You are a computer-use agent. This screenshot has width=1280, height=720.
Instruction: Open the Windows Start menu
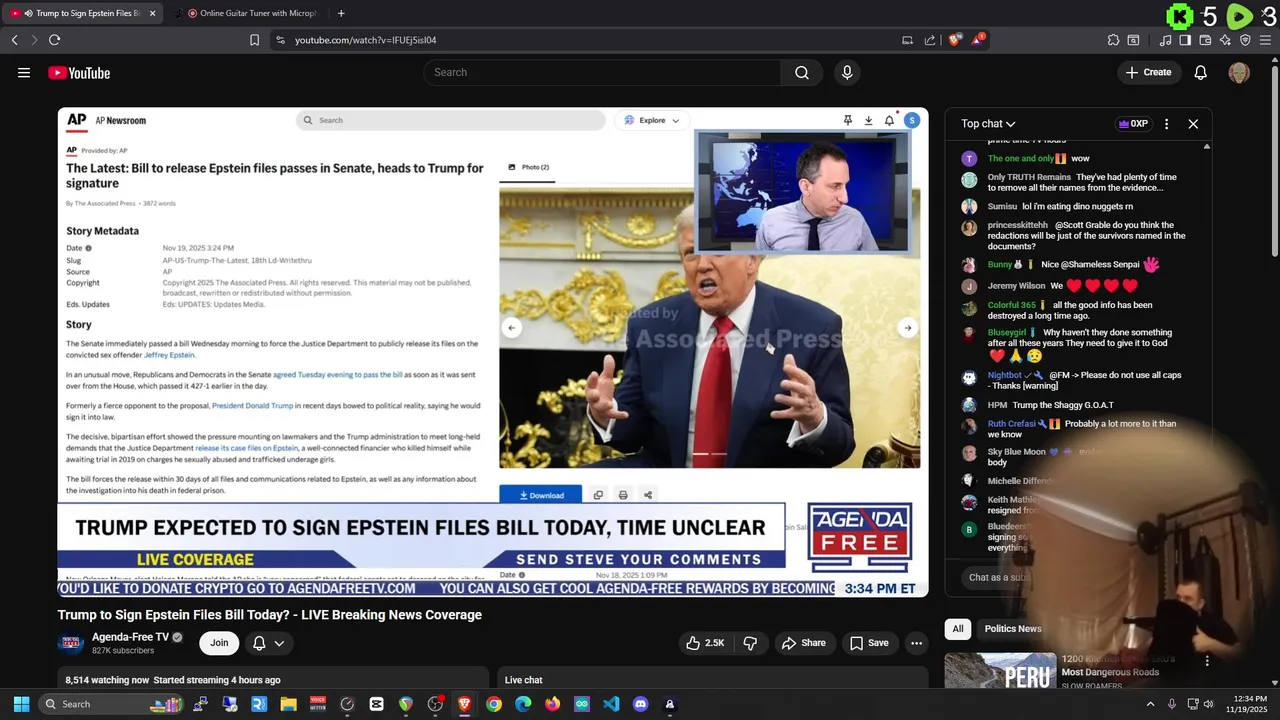tap(21, 704)
